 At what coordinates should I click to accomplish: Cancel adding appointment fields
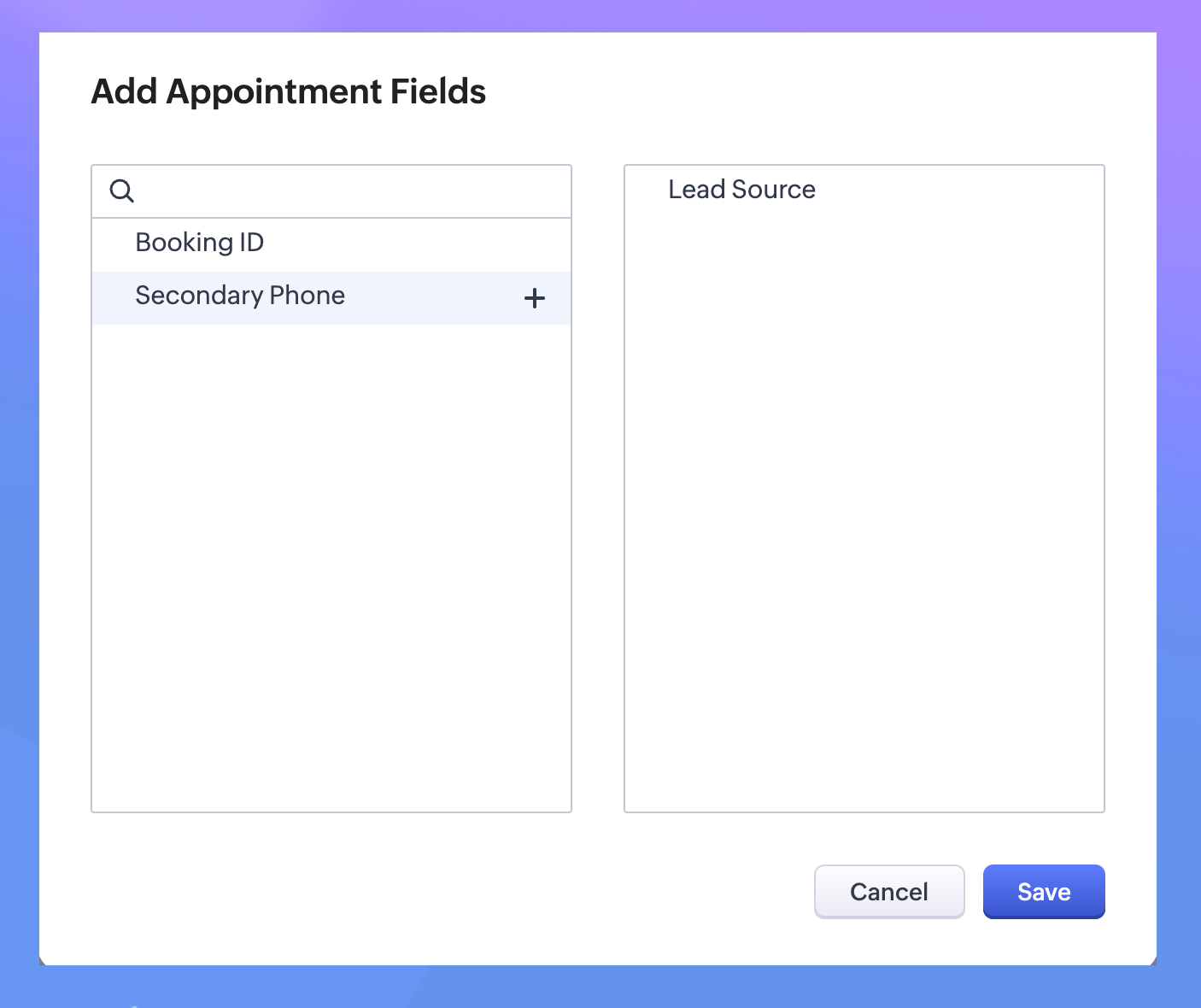(889, 892)
